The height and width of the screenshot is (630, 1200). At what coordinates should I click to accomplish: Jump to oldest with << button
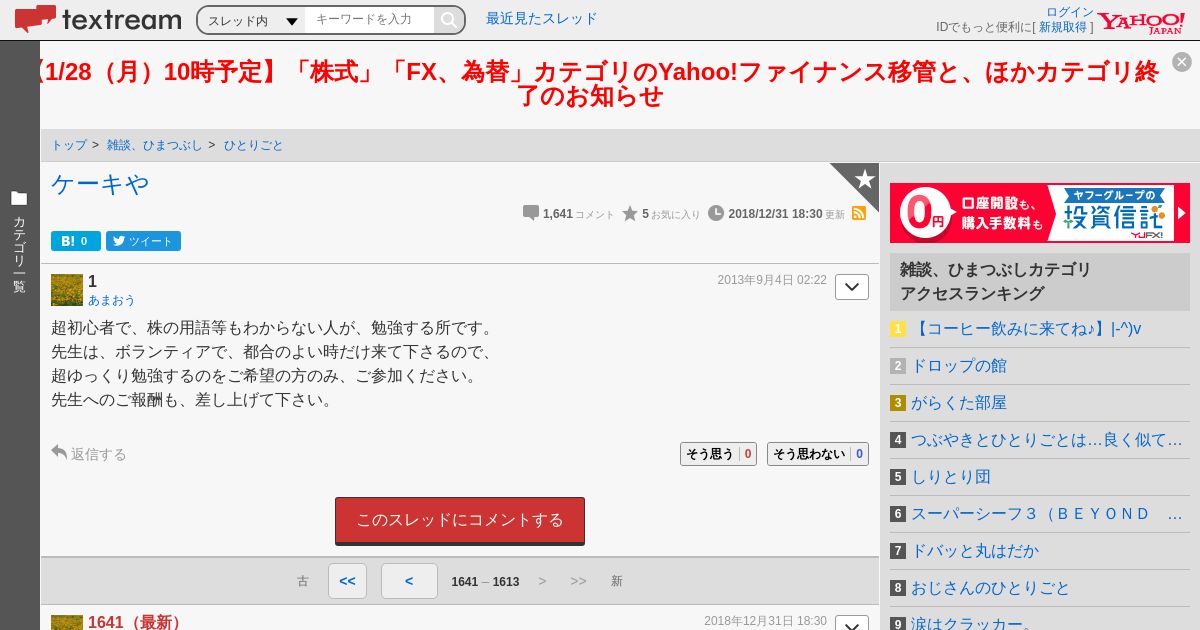pyautogui.click(x=347, y=581)
